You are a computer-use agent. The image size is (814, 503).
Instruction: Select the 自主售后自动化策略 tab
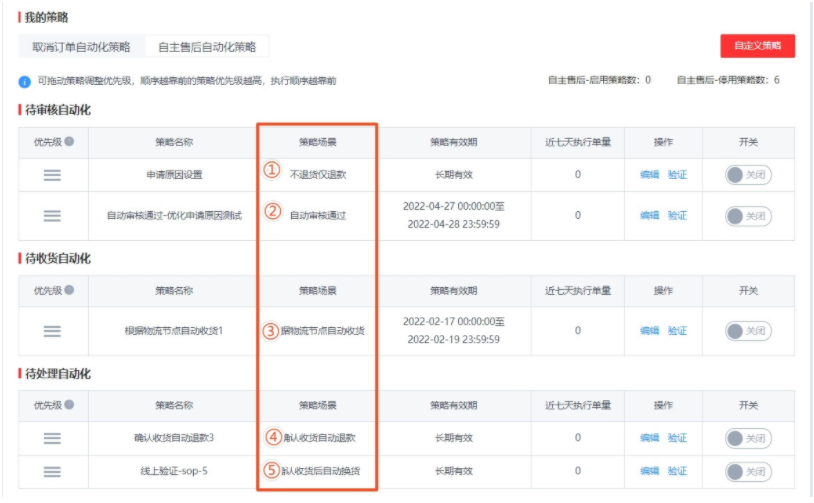[x=207, y=46]
